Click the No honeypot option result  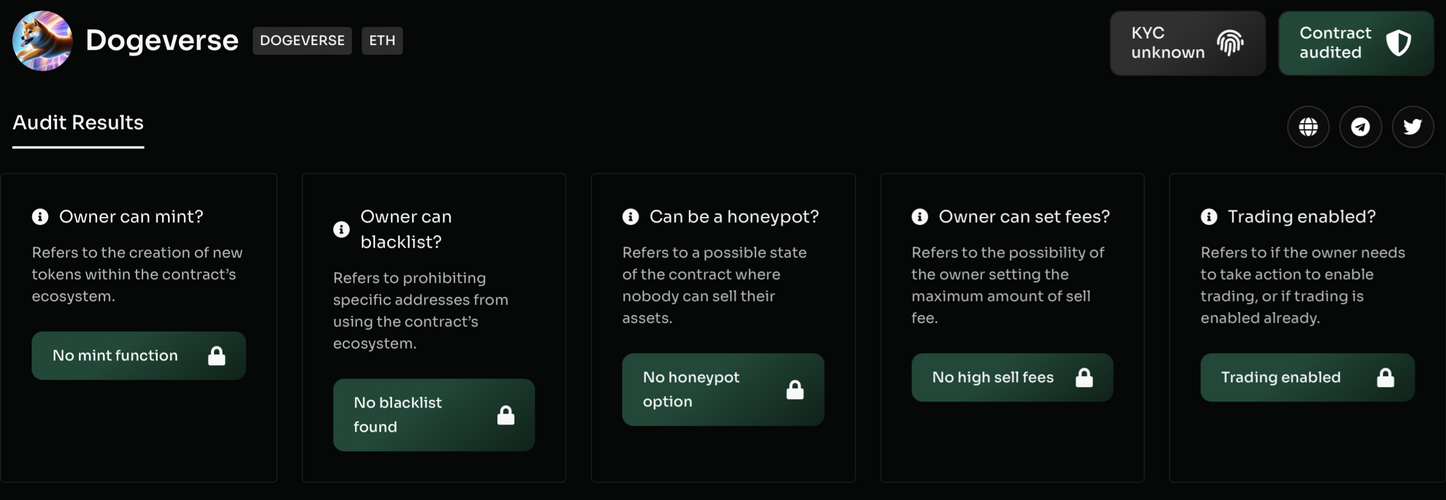click(722, 390)
